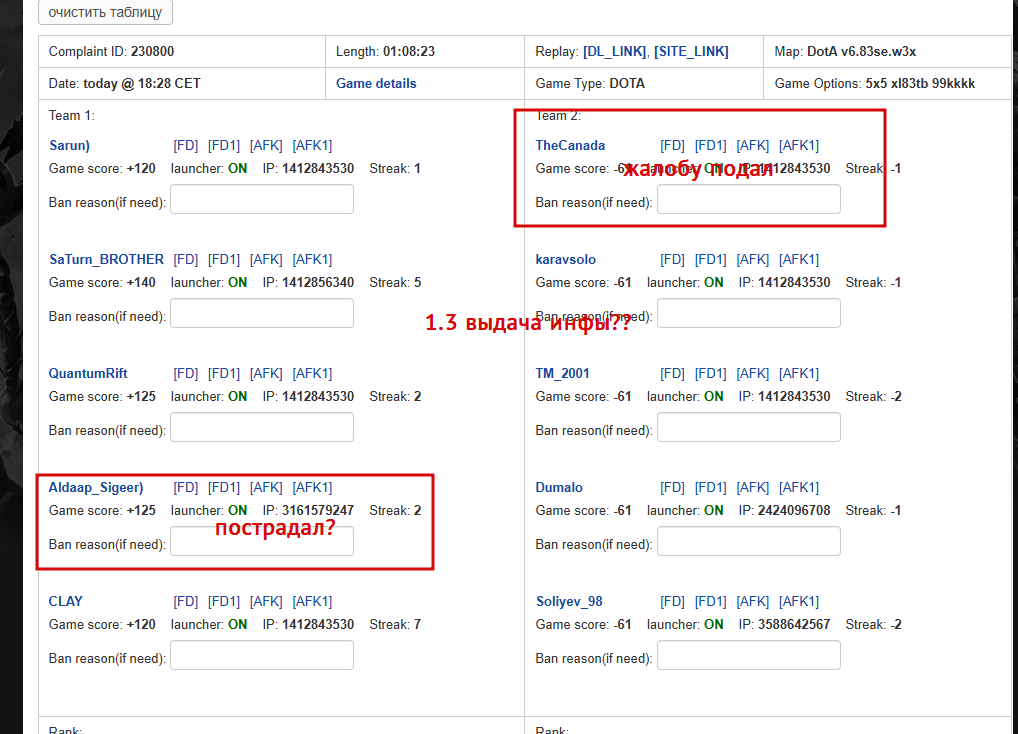Focus ban reason field for TheCanada

click(x=749, y=199)
